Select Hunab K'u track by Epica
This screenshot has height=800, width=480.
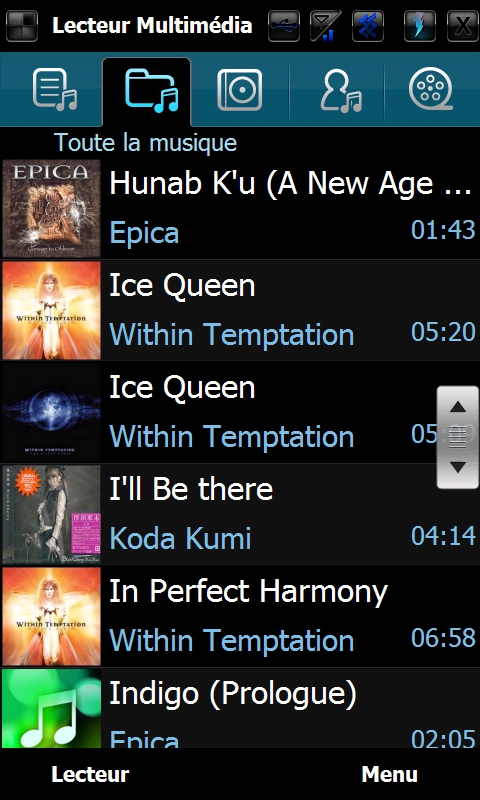coord(240,208)
